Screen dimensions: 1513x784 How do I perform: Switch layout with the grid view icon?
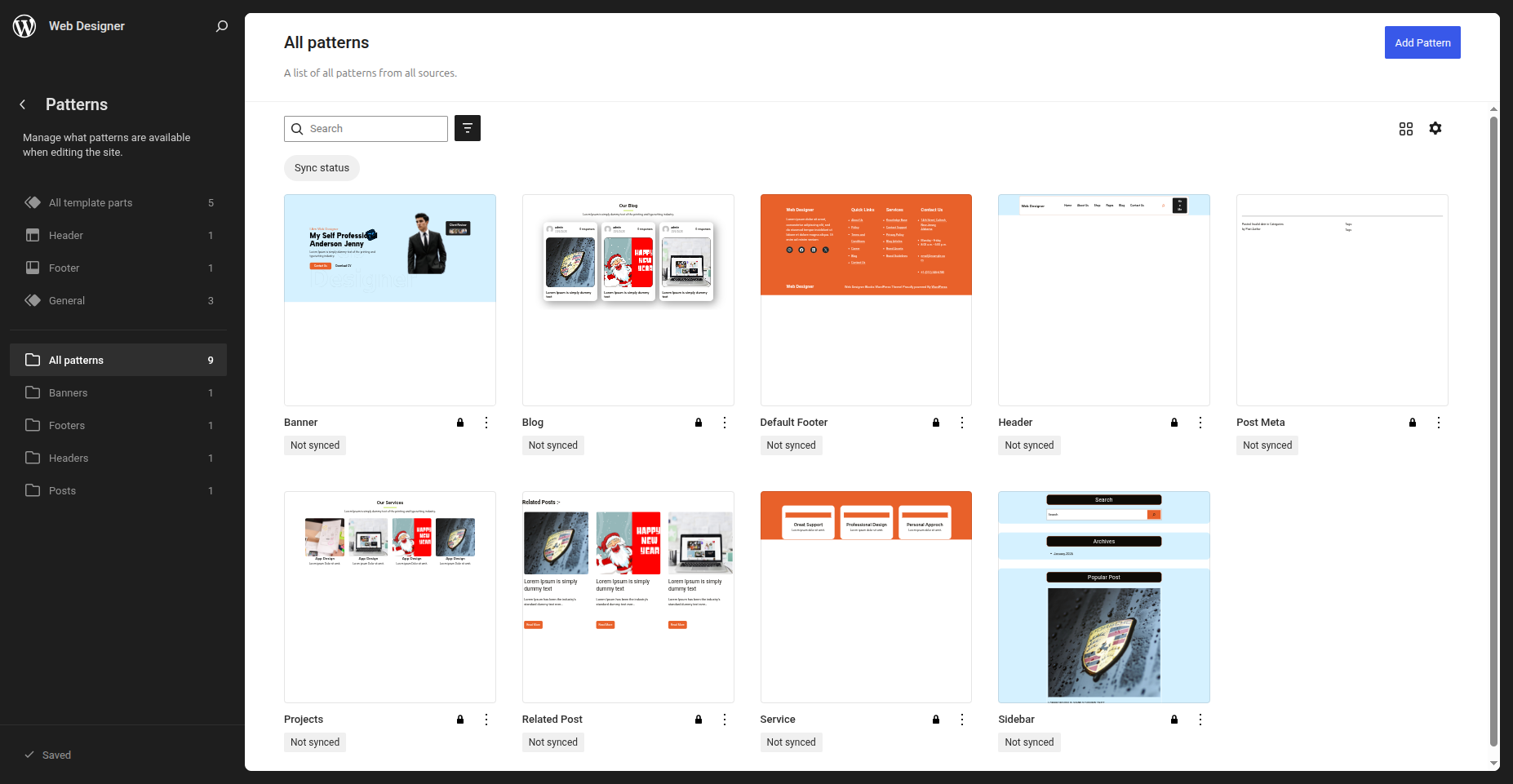1405,129
